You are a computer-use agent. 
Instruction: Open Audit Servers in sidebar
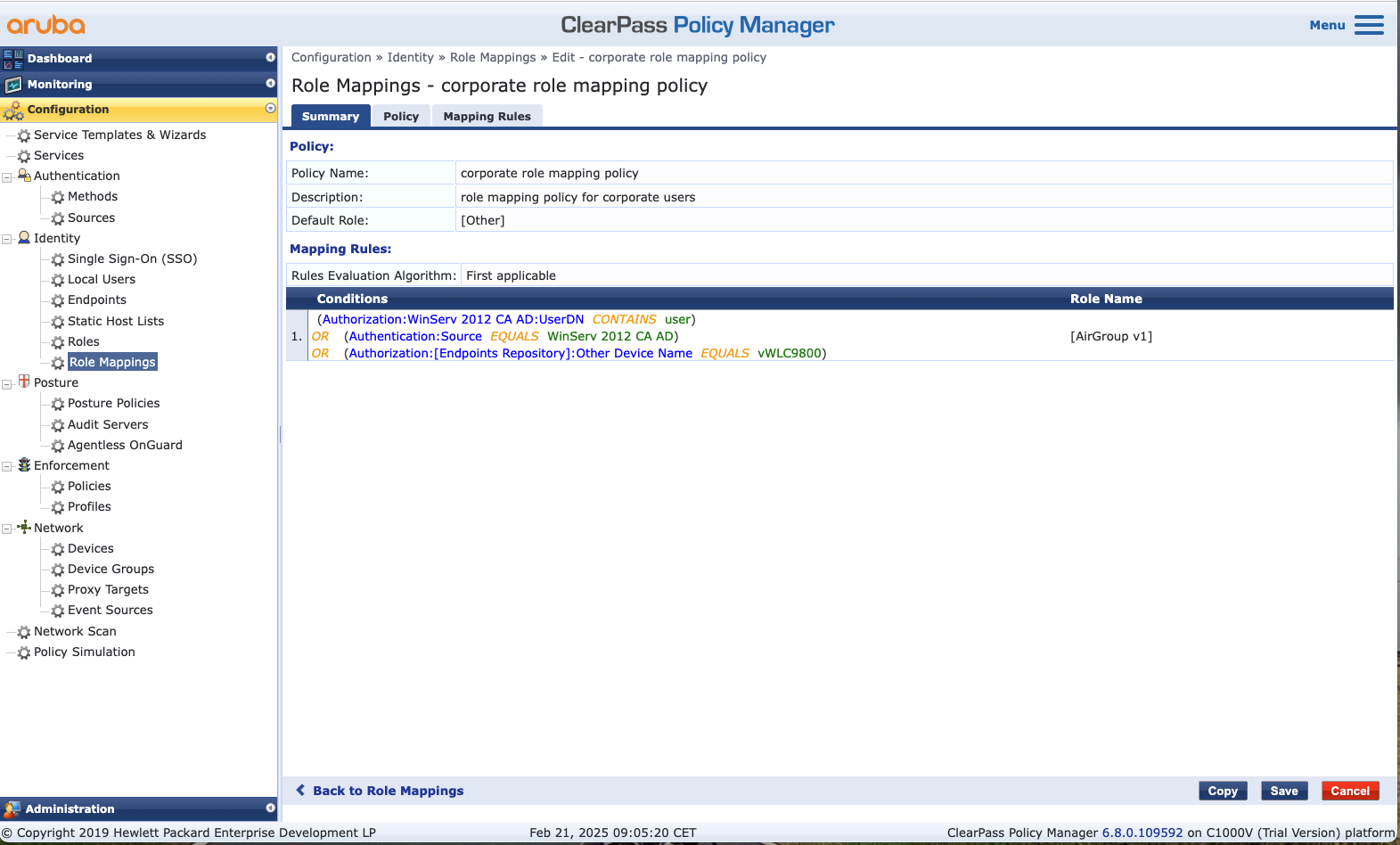tap(108, 424)
